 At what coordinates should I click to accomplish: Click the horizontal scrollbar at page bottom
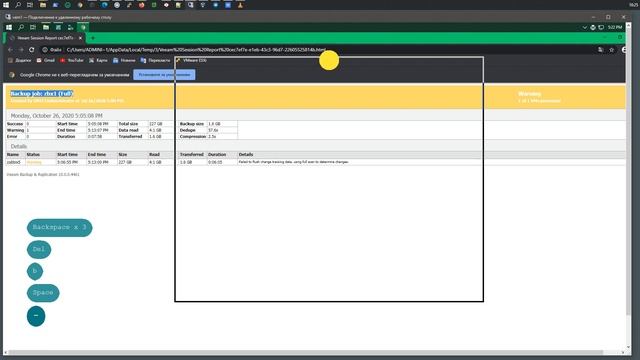[x=305, y=352]
